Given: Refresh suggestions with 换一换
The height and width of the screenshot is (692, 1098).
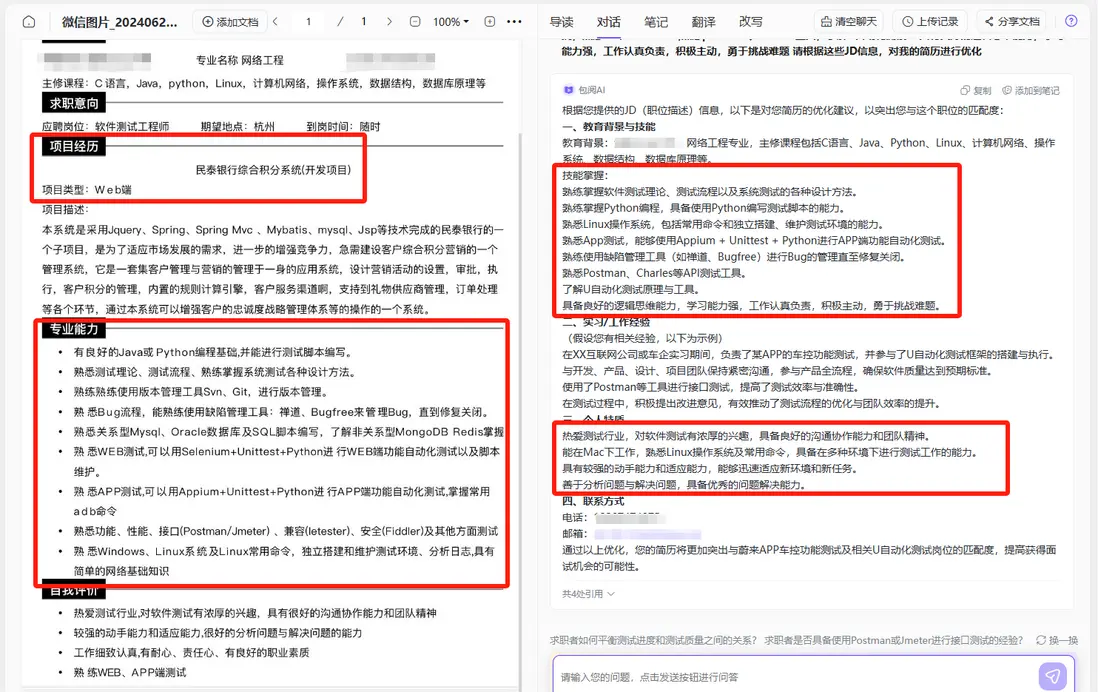Looking at the screenshot, I should click(x=1057, y=640).
